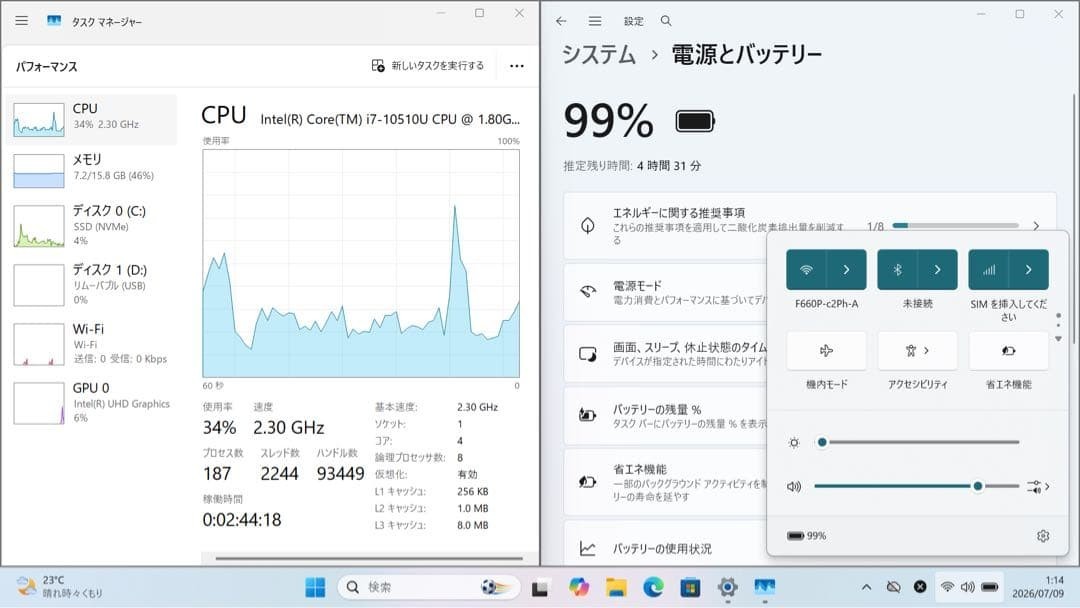Open the Windows Start menu

click(x=315, y=587)
